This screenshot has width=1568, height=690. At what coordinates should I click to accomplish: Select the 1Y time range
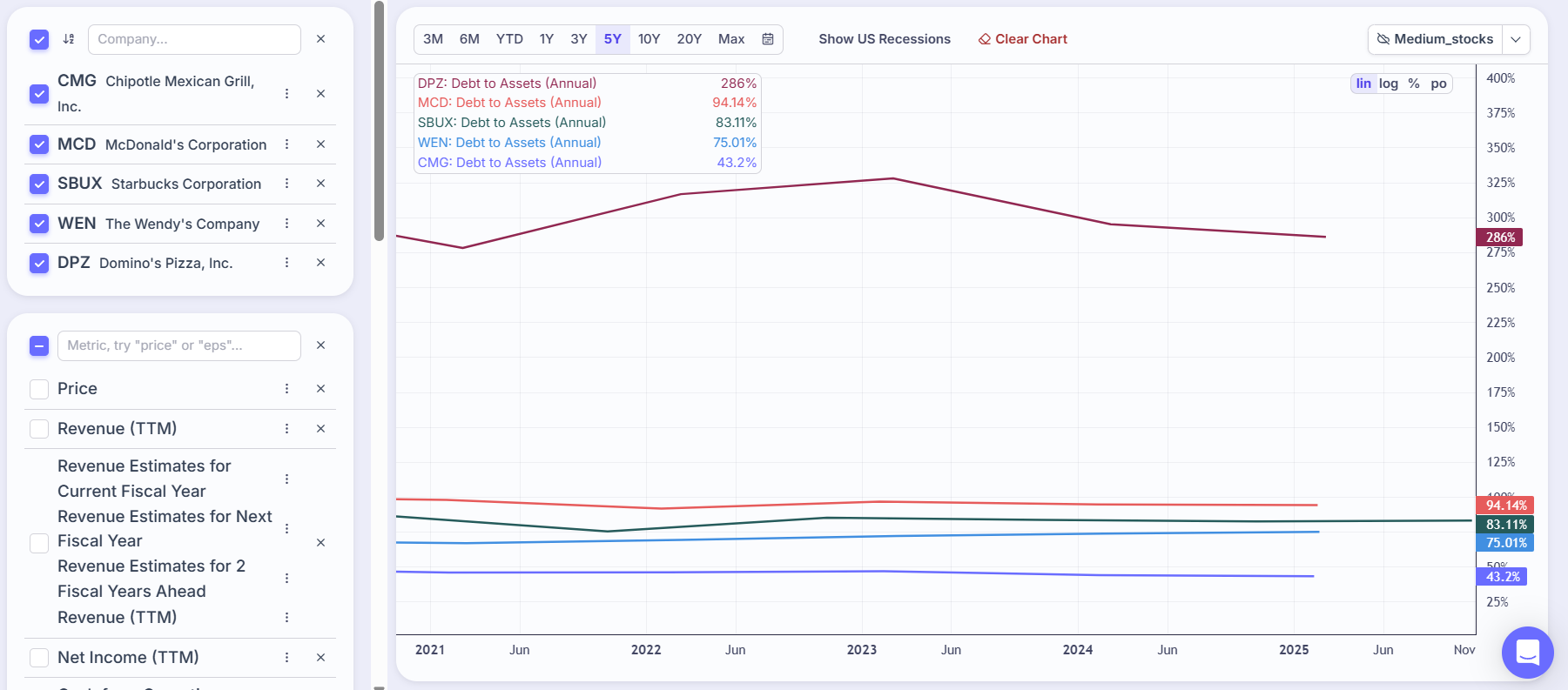pyautogui.click(x=547, y=39)
